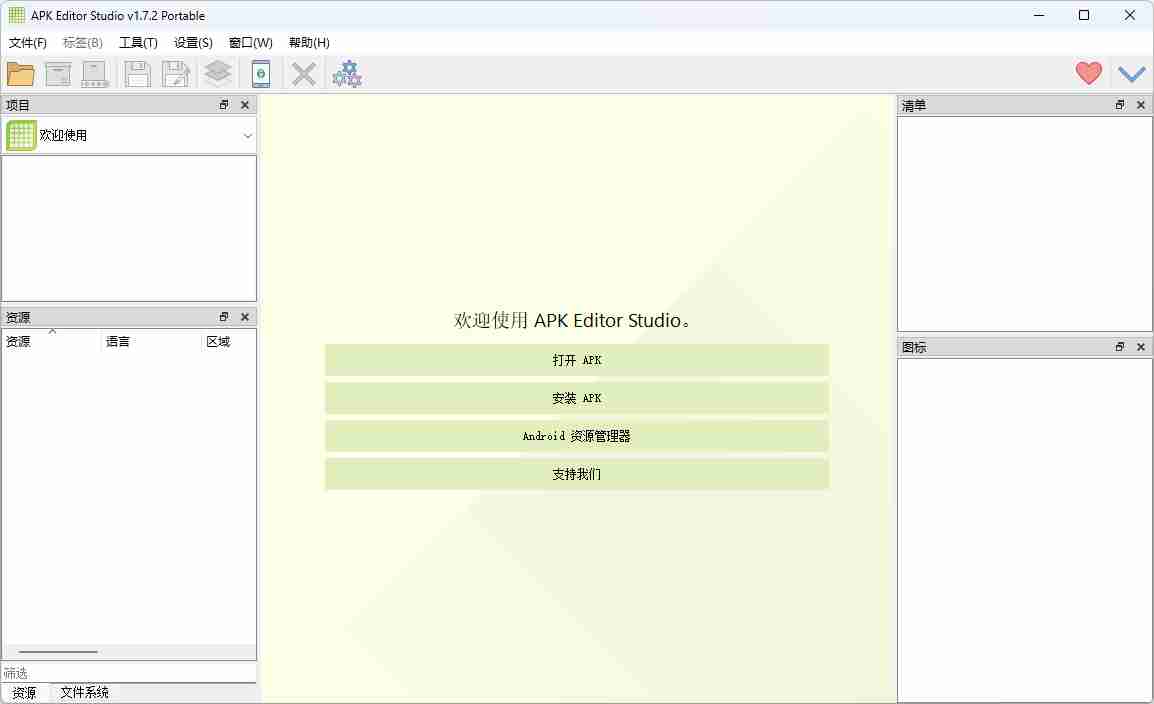Open the 欢迎使用 project dropdown
The image size is (1154, 704).
click(247, 135)
